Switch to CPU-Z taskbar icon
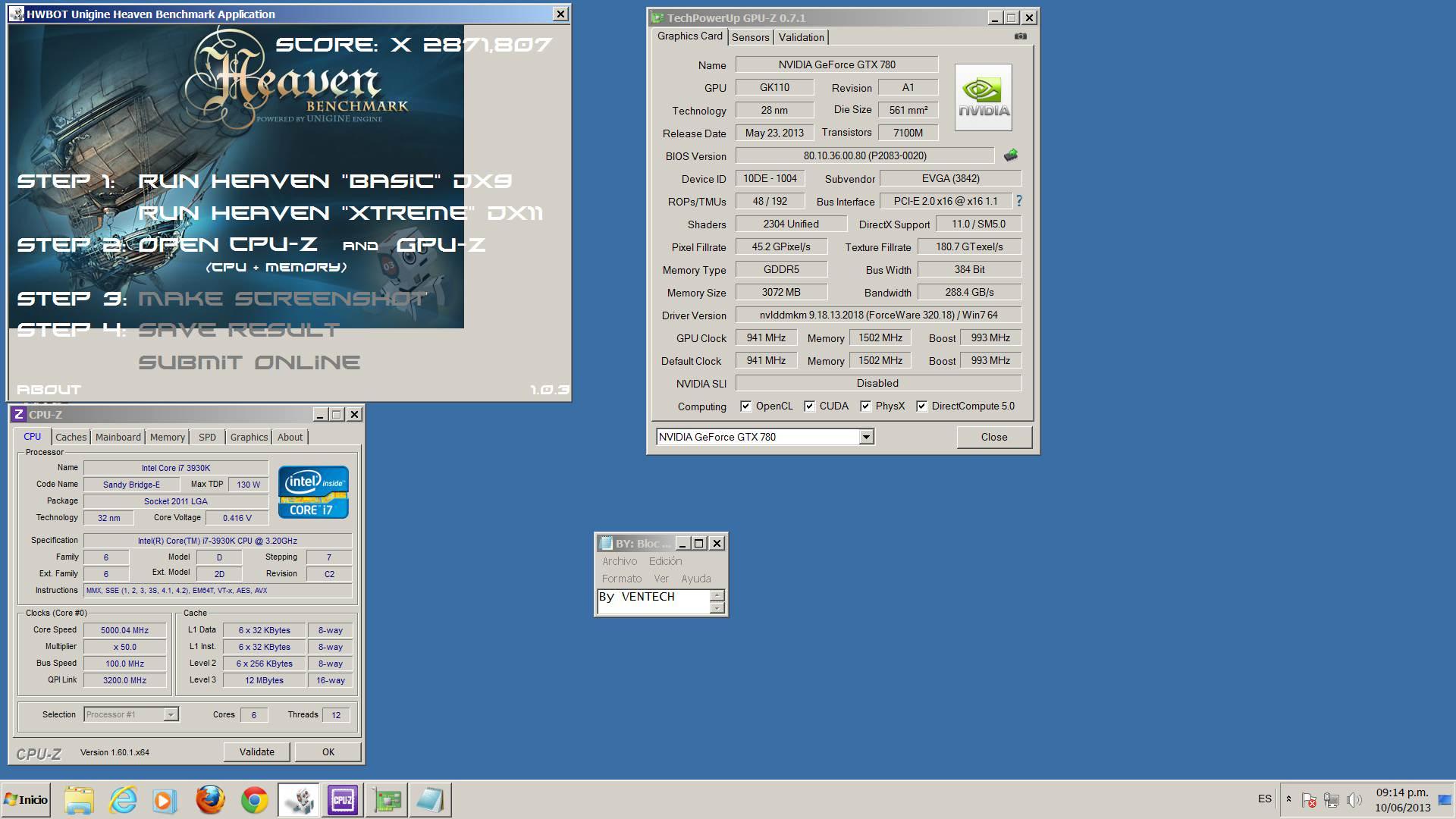1456x819 pixels. [342, 800]
